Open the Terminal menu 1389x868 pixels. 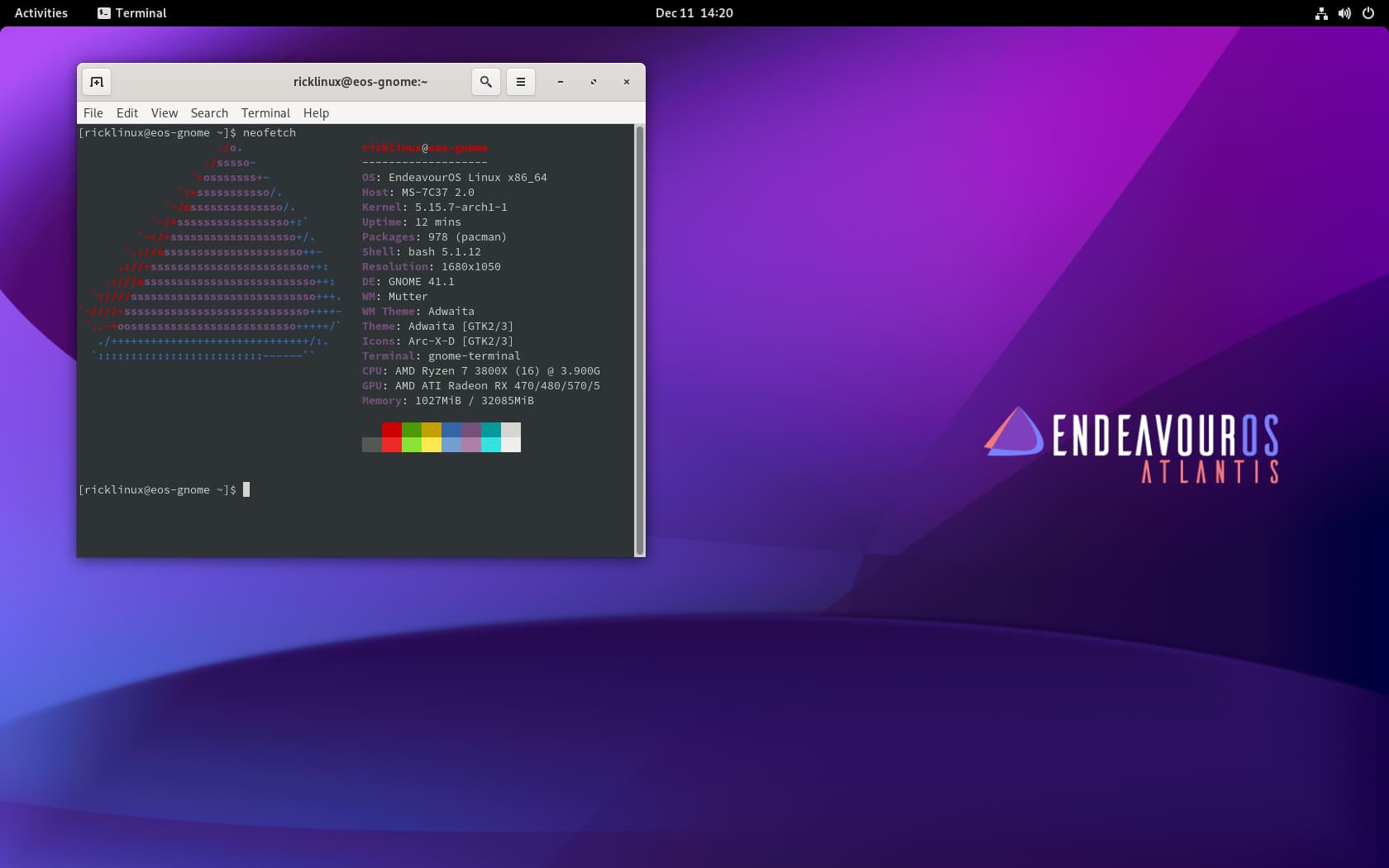point(265,112)
